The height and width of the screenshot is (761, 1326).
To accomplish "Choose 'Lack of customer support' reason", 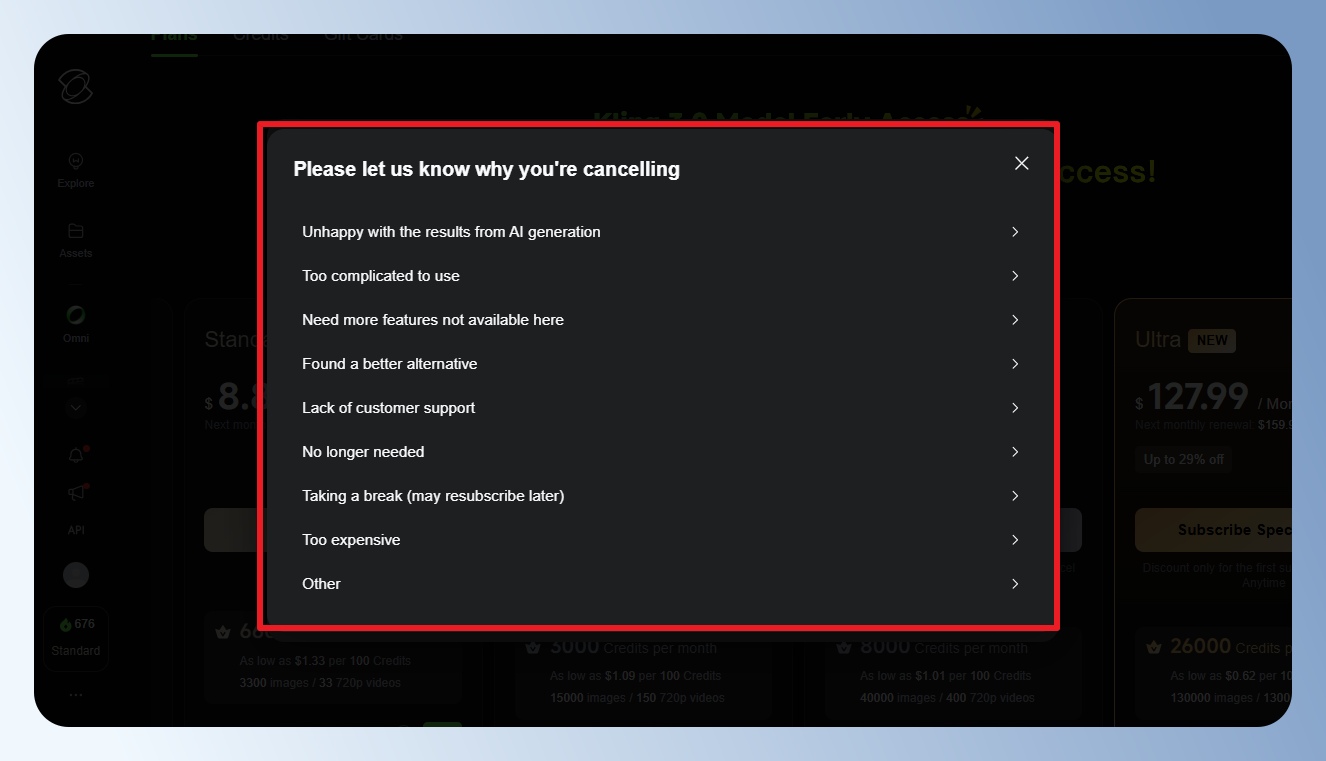I will 389,408.
